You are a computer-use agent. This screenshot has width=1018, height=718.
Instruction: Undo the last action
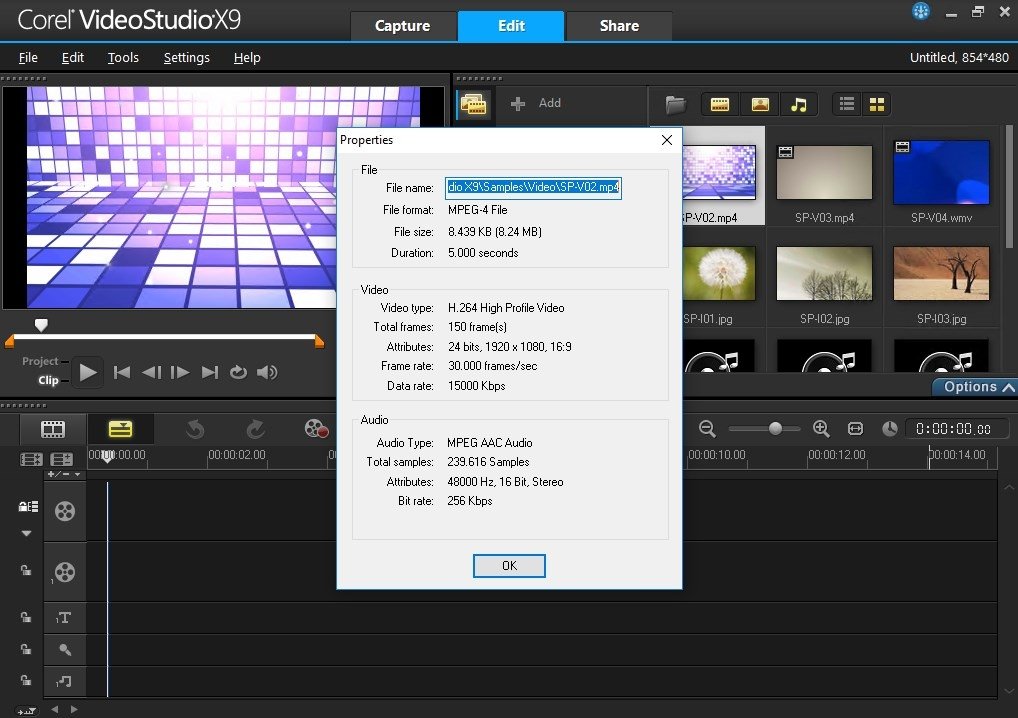(x=195, y=429)
